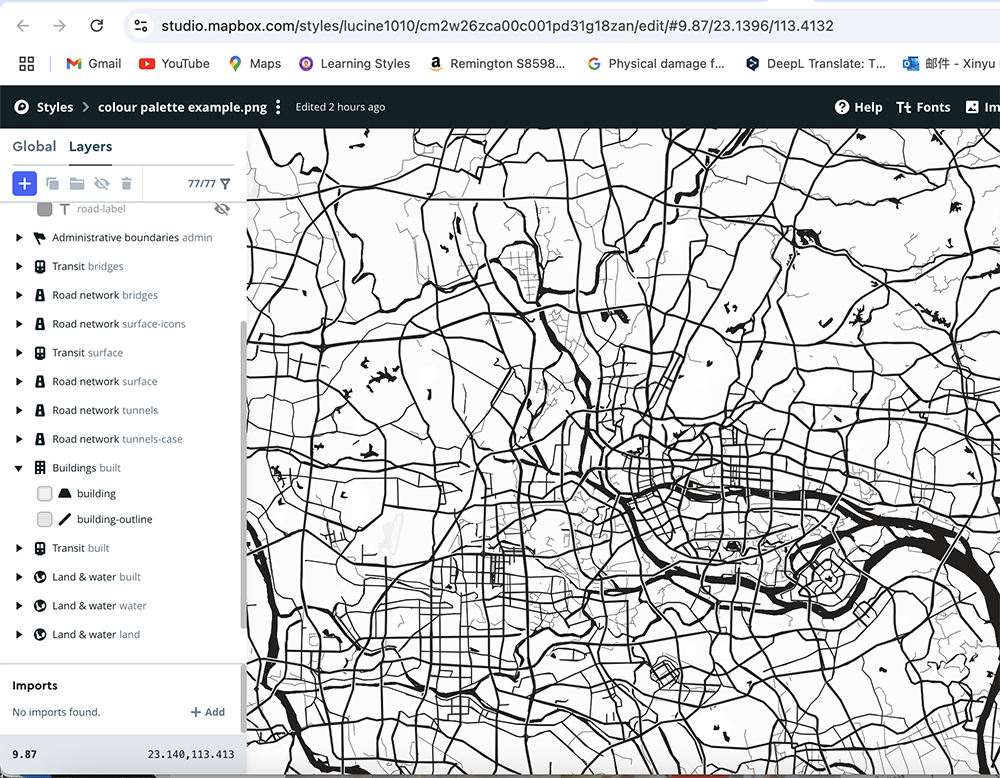
Task: Collapse the Buildings built group
Action: pos(18,467)
